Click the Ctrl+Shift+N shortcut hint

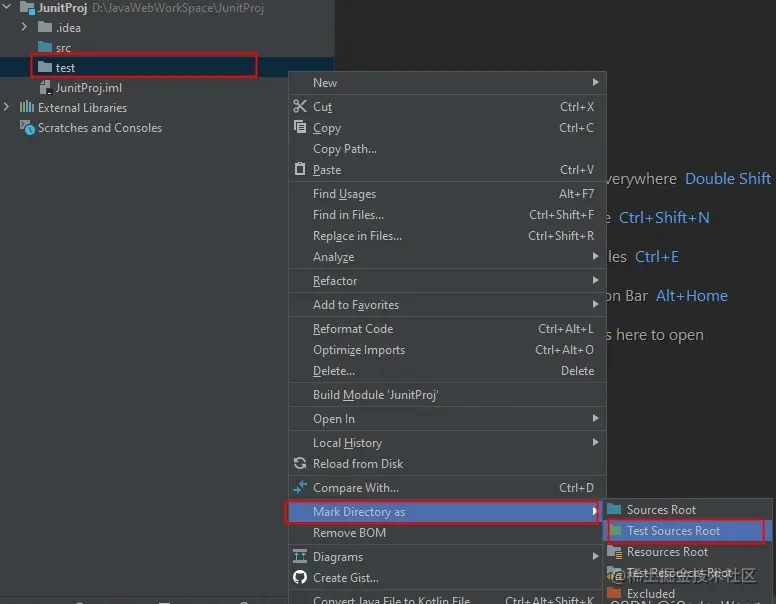664,217
